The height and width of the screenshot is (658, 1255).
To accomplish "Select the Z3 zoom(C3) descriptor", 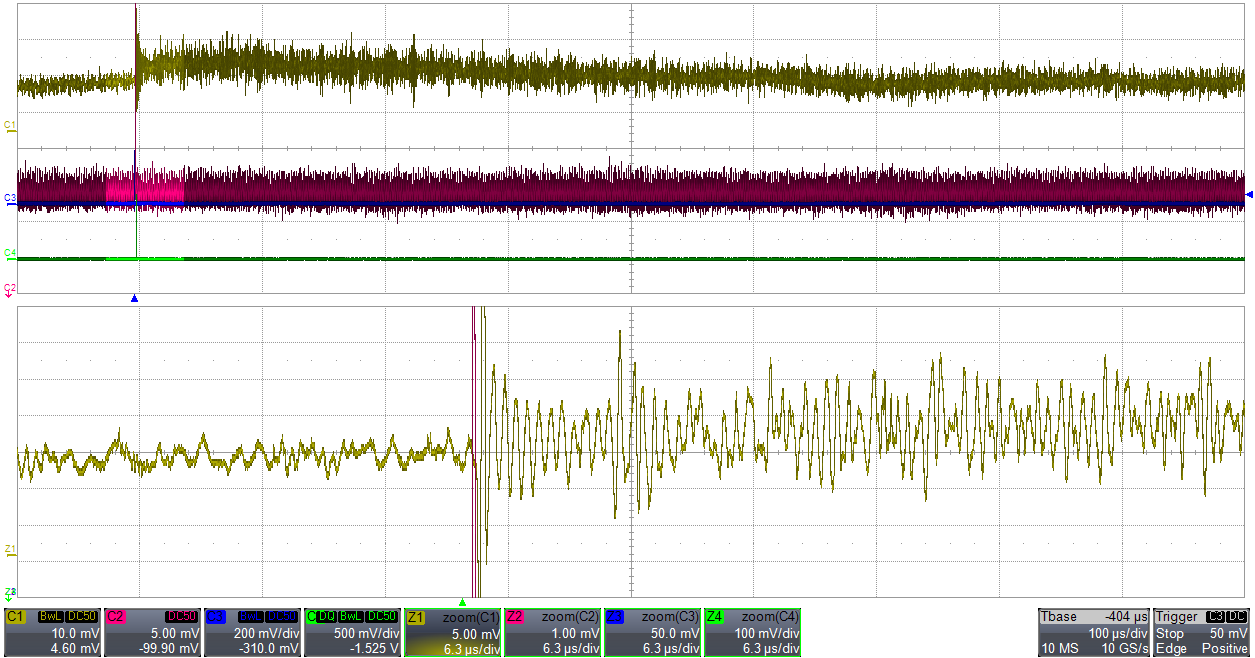I will (x=653, y=632).
